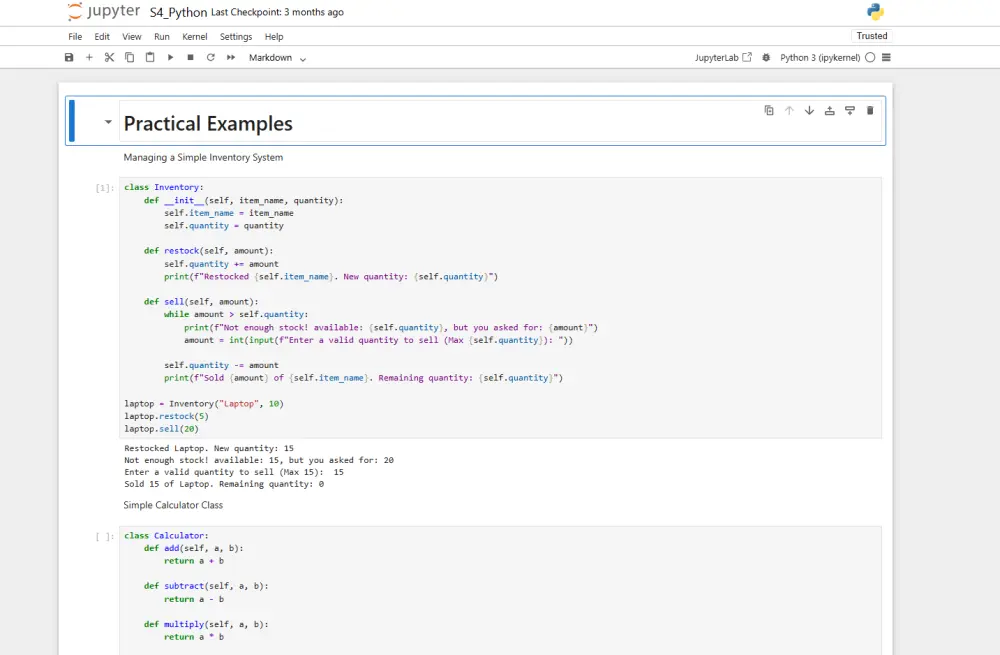Open the Kernel menu
Screen dimensions: 1000x655
pos(195,36)
